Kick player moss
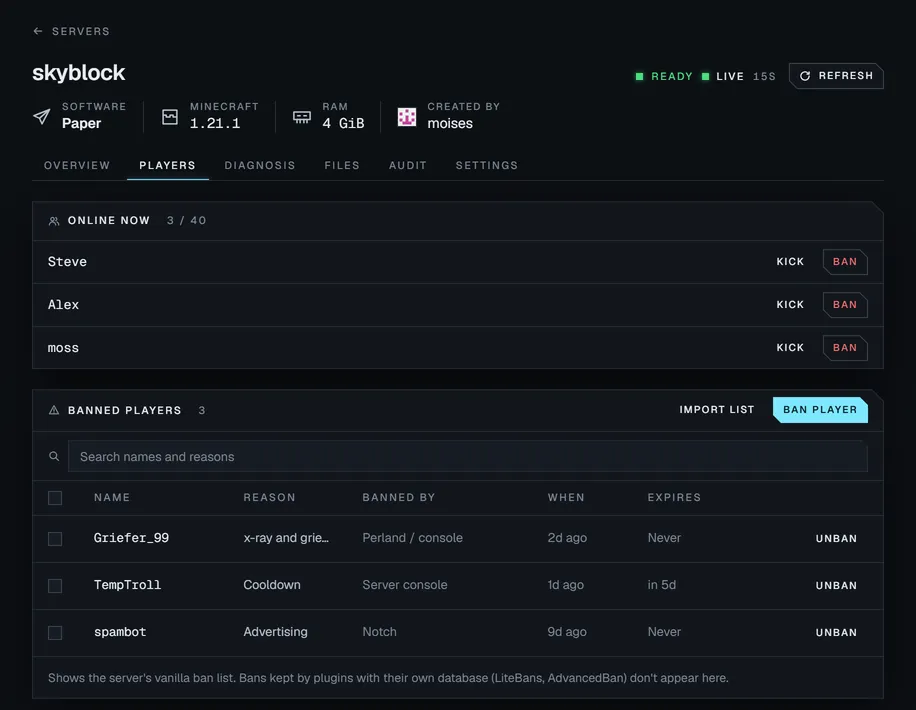The image size is (916, 710). [x=790, y=348]
